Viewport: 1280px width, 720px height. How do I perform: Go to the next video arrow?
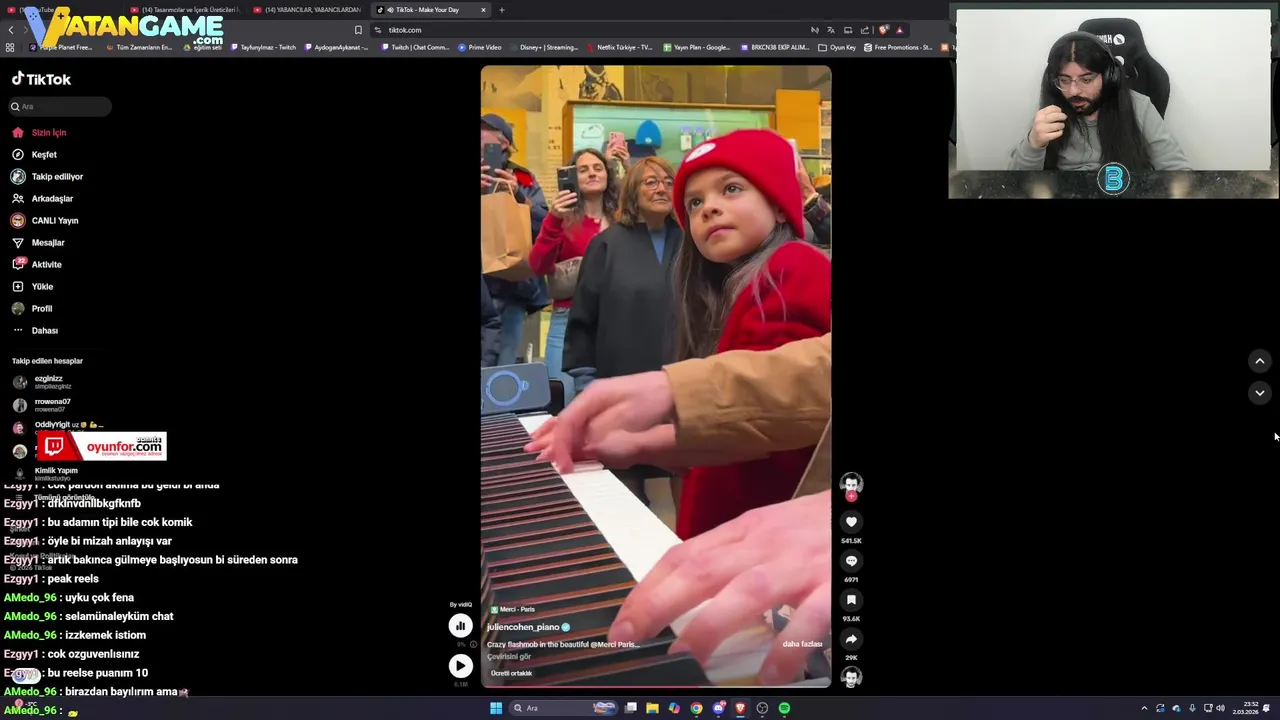tap(1260, 393)
